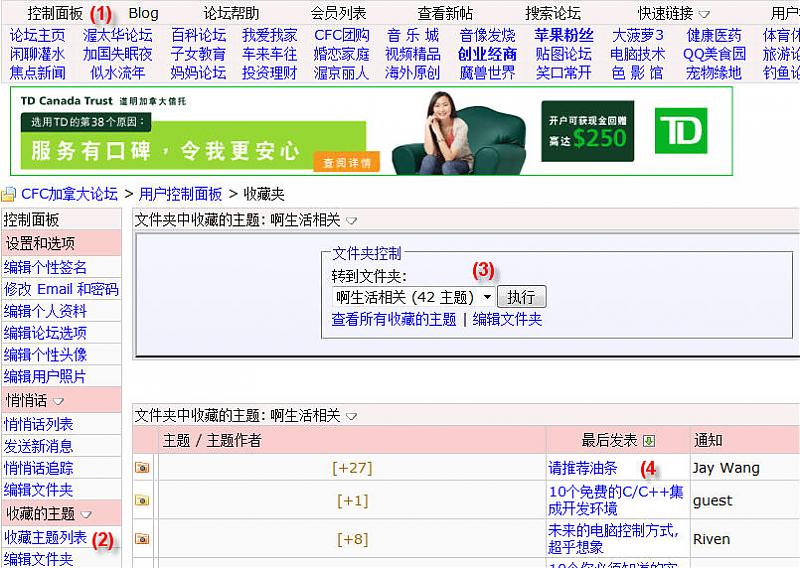Expand the 快速链接 dropdown menu
800x568 pixels.
click(x=704, y=14)
